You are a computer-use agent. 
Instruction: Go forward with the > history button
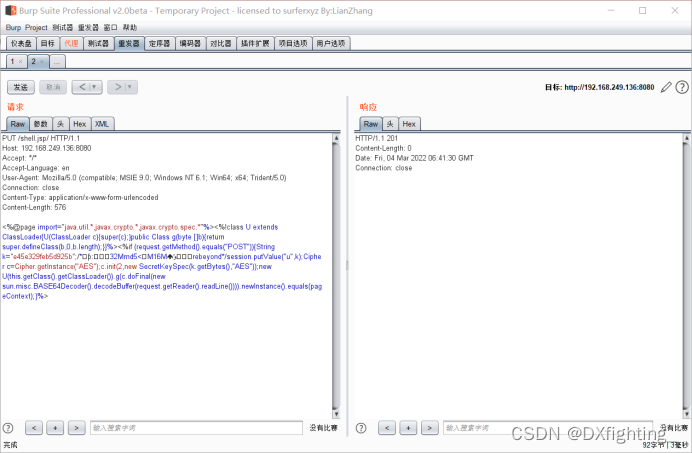(117, 87)
